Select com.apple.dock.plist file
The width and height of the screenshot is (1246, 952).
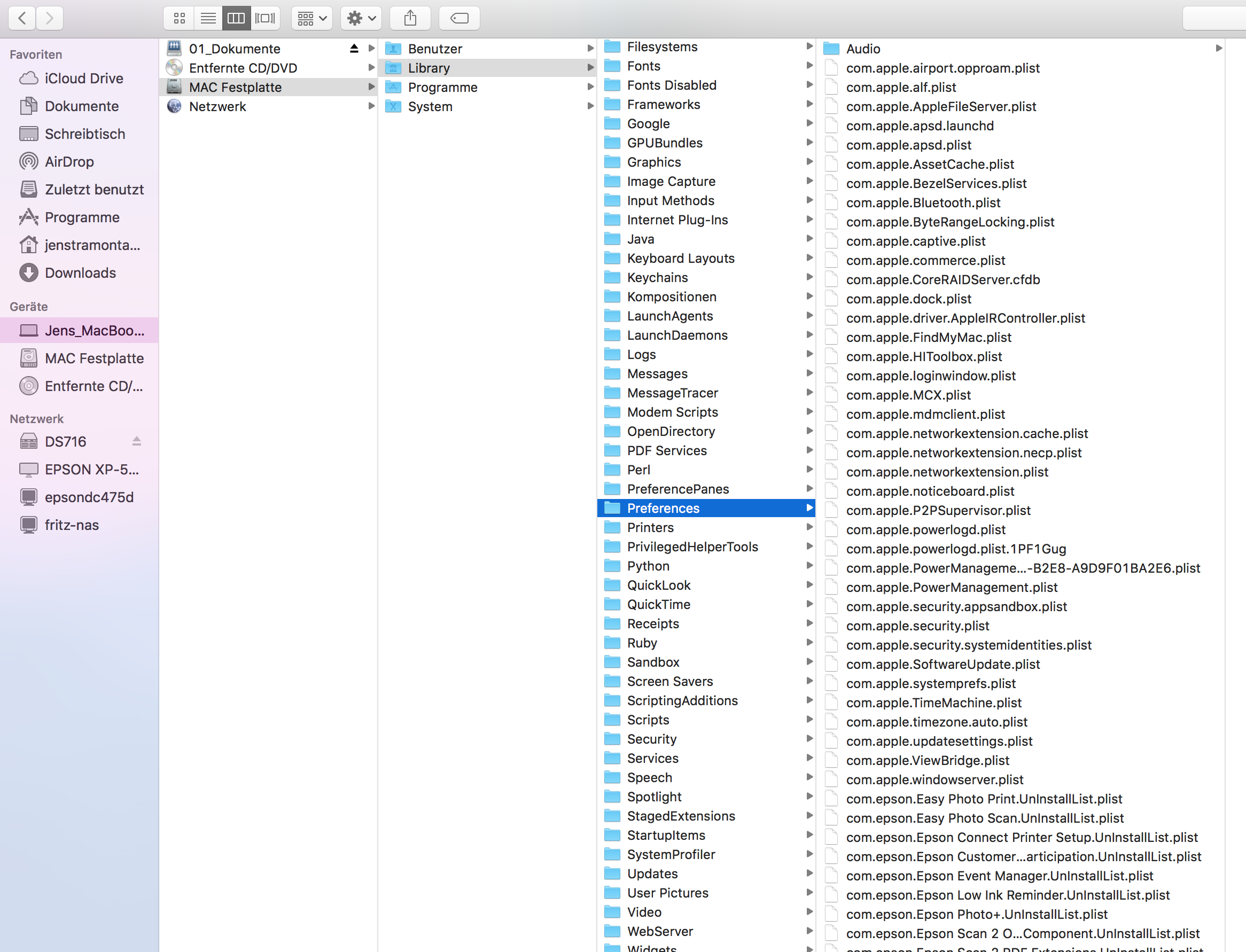click(908, 299)
